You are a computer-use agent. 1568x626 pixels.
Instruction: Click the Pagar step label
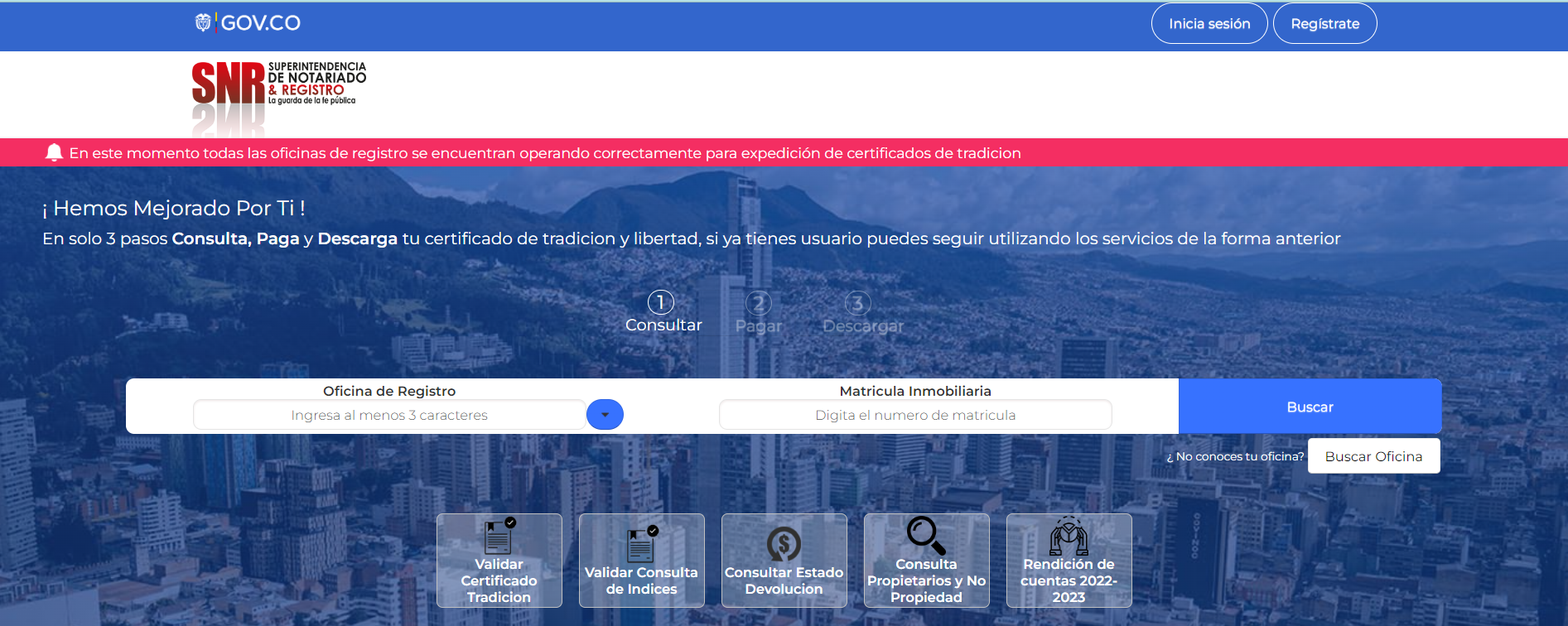759,326
